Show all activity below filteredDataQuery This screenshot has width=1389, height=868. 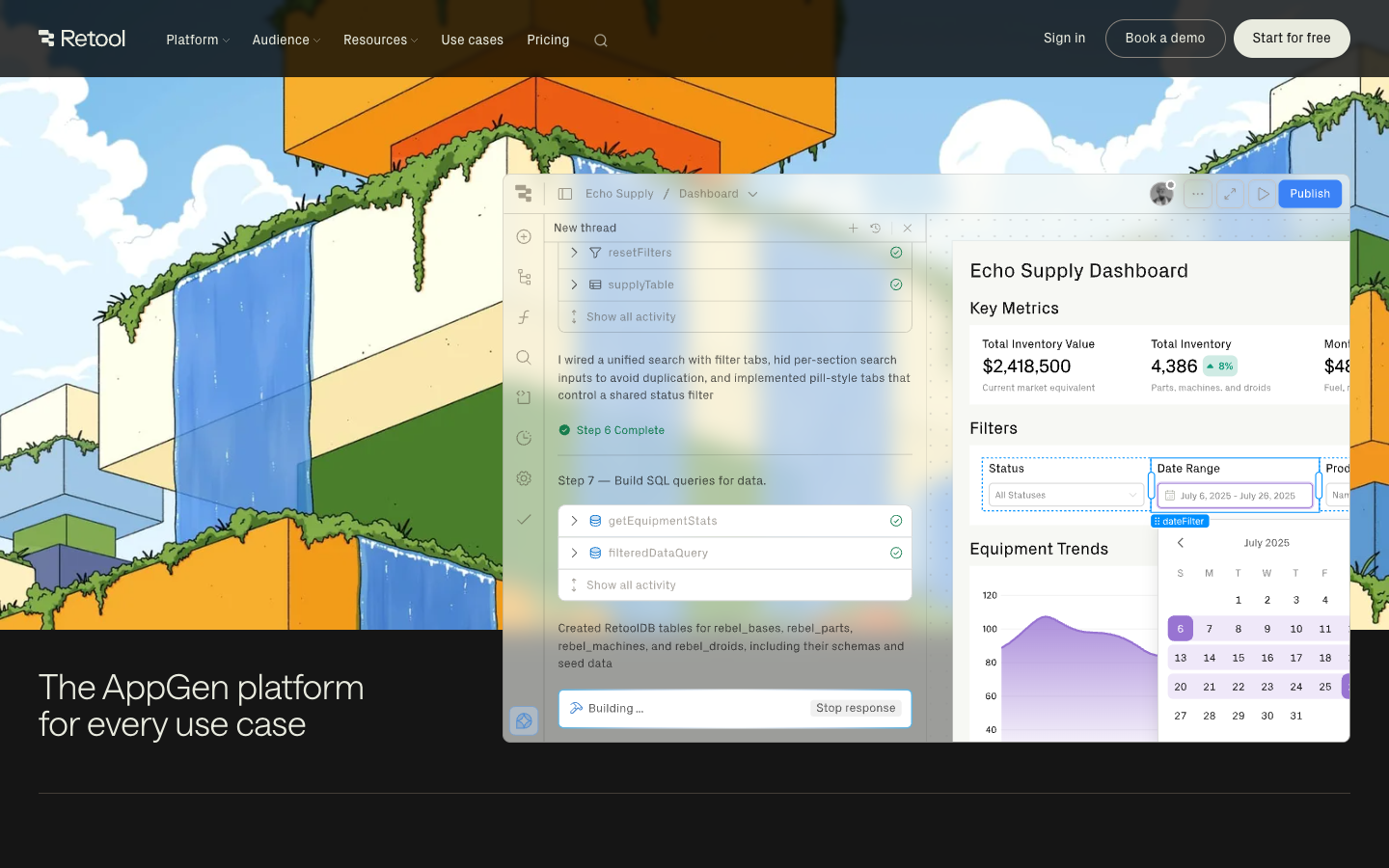(631, 585)
